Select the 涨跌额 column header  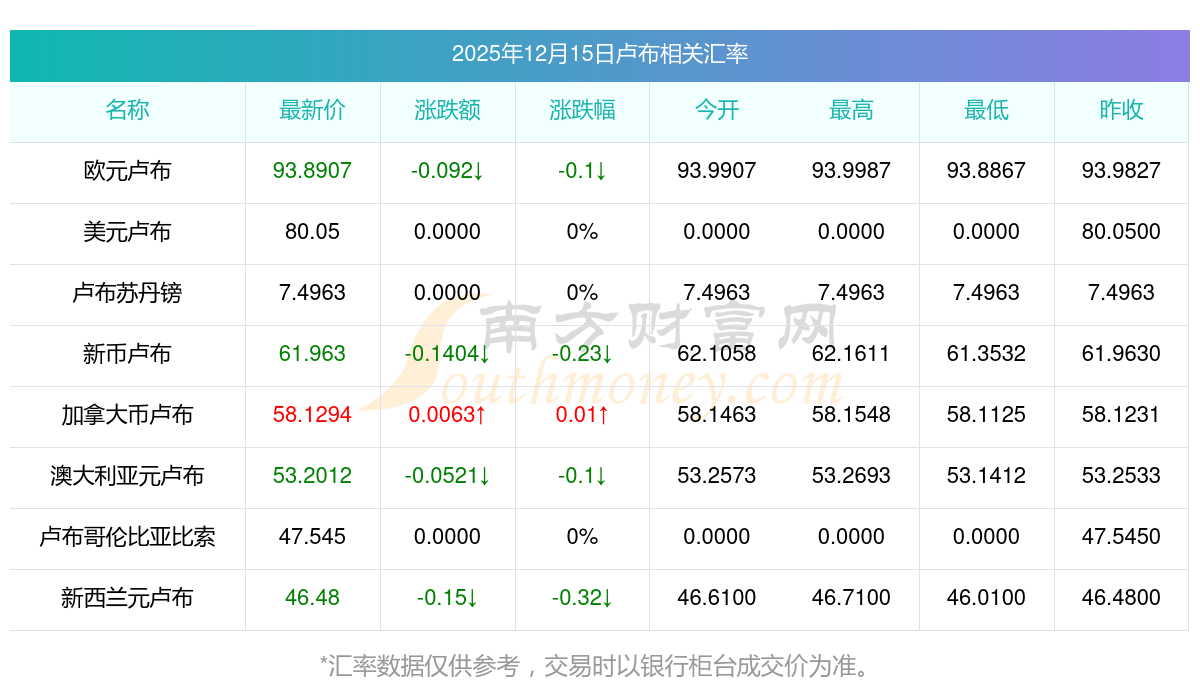click(x=447, y=111)
